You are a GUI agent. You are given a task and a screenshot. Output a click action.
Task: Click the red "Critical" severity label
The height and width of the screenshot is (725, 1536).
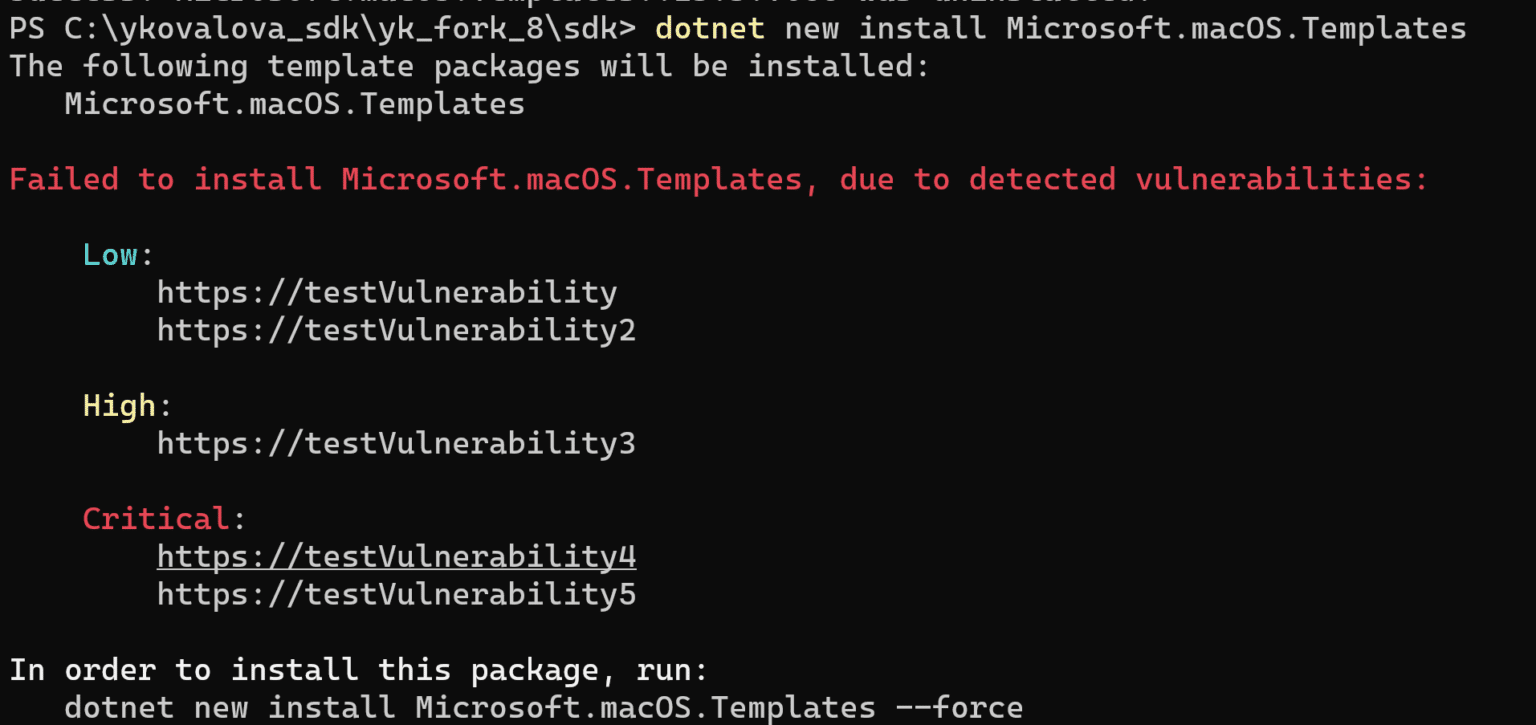pos(156,518)
